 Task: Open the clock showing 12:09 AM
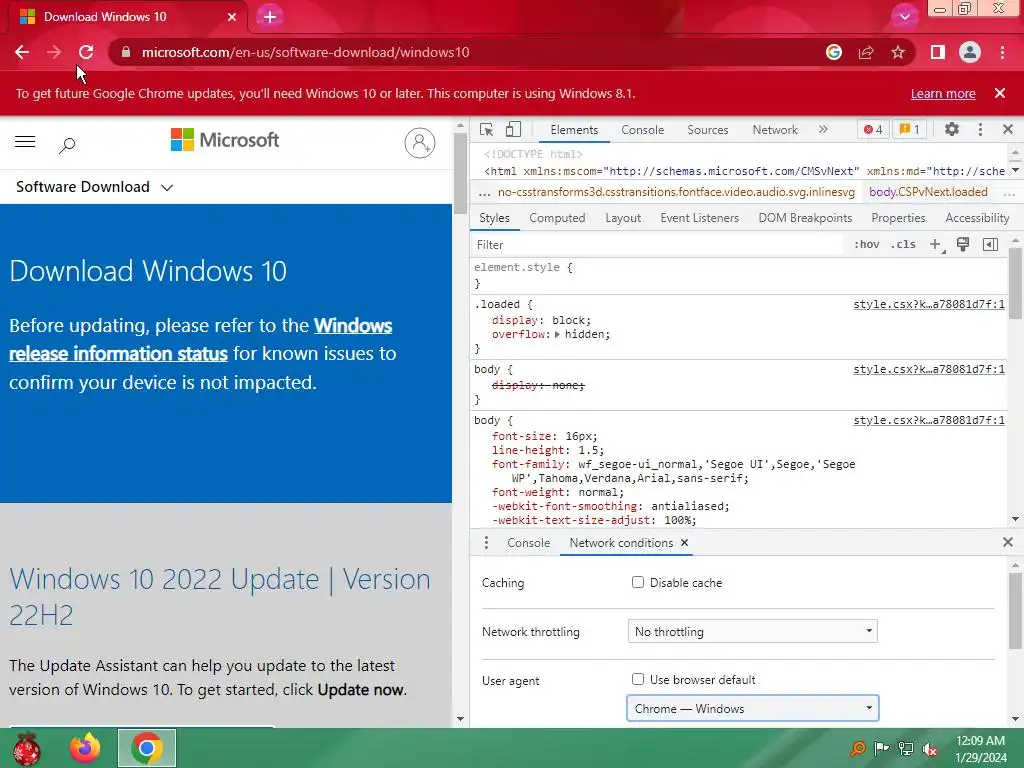coord(981,748)
